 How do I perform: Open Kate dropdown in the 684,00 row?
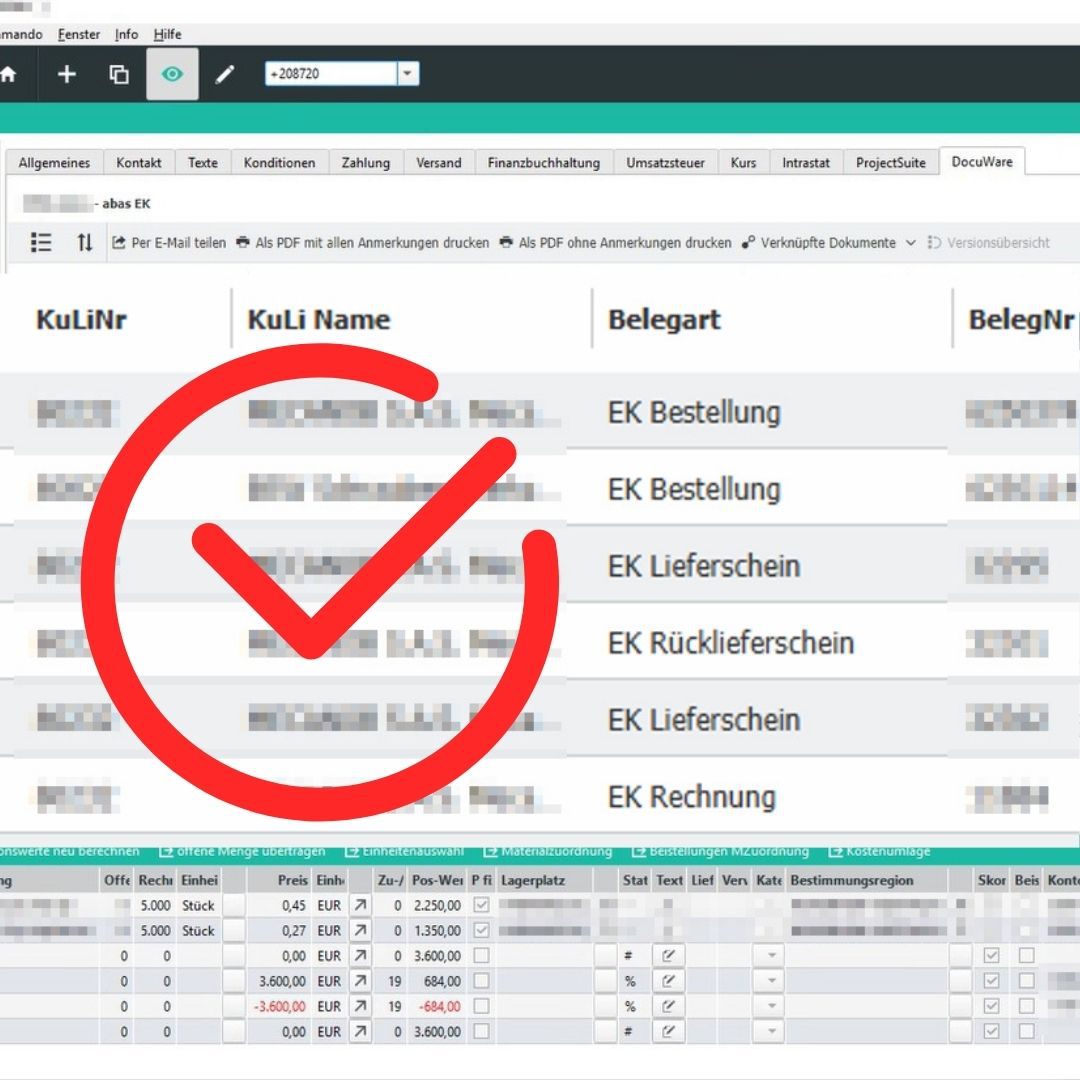[x=770, y=981]
